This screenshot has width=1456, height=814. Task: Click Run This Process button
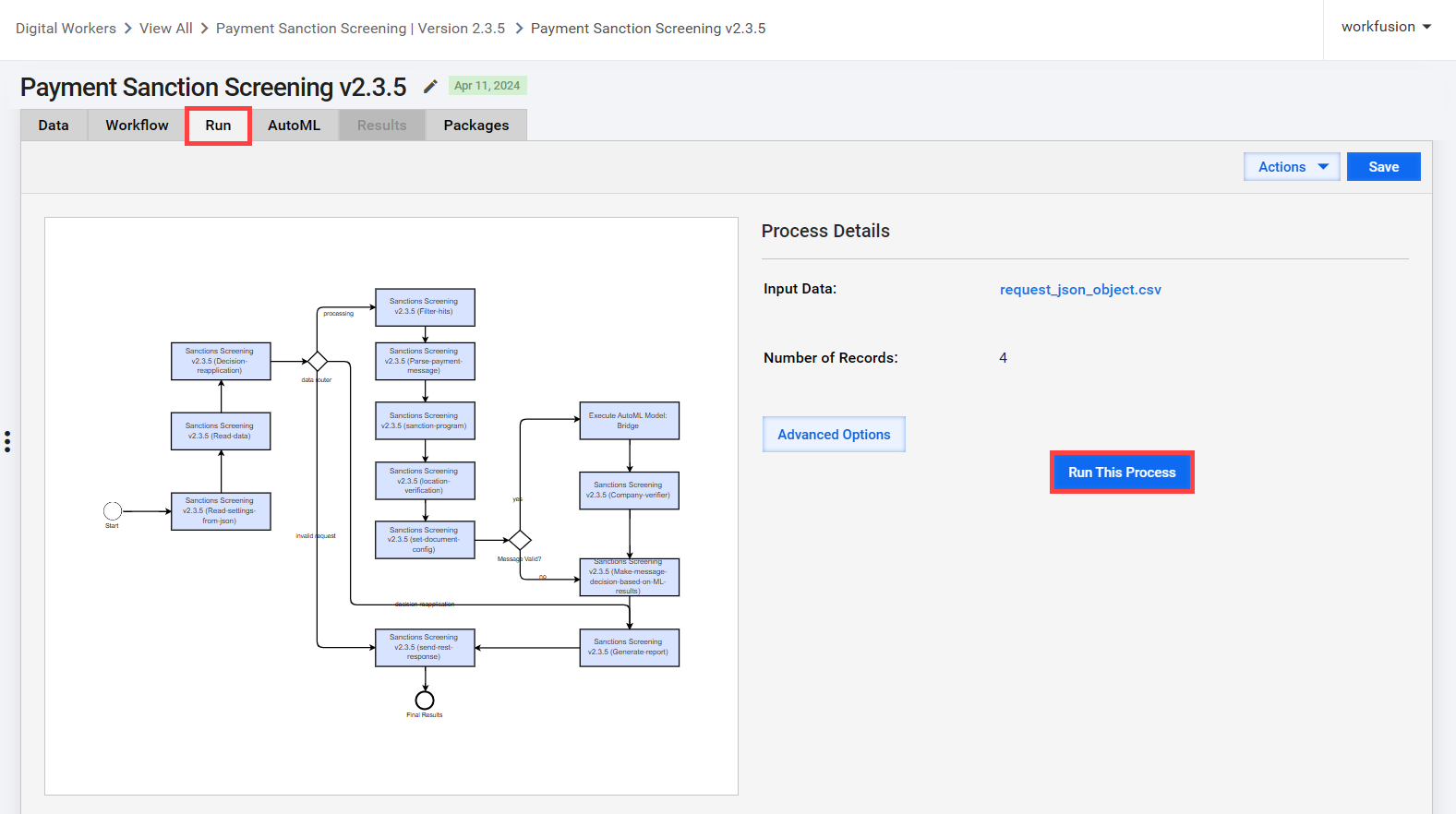[x=1122, y=473]
